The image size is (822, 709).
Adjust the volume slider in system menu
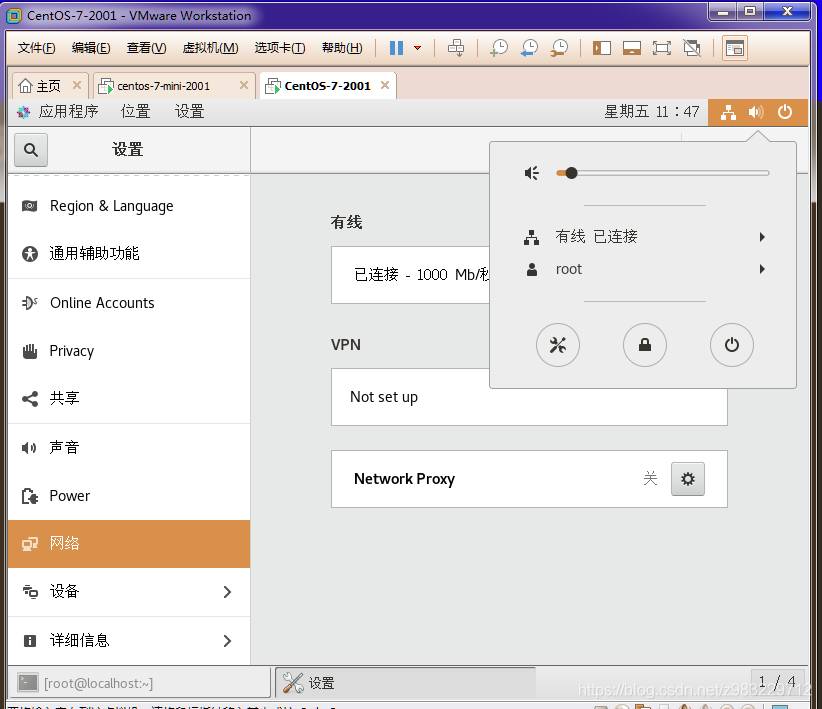663,173
